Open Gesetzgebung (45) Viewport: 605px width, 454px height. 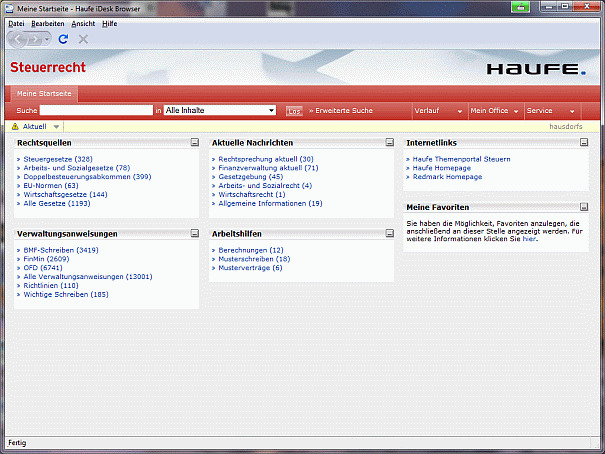point(251,177)
